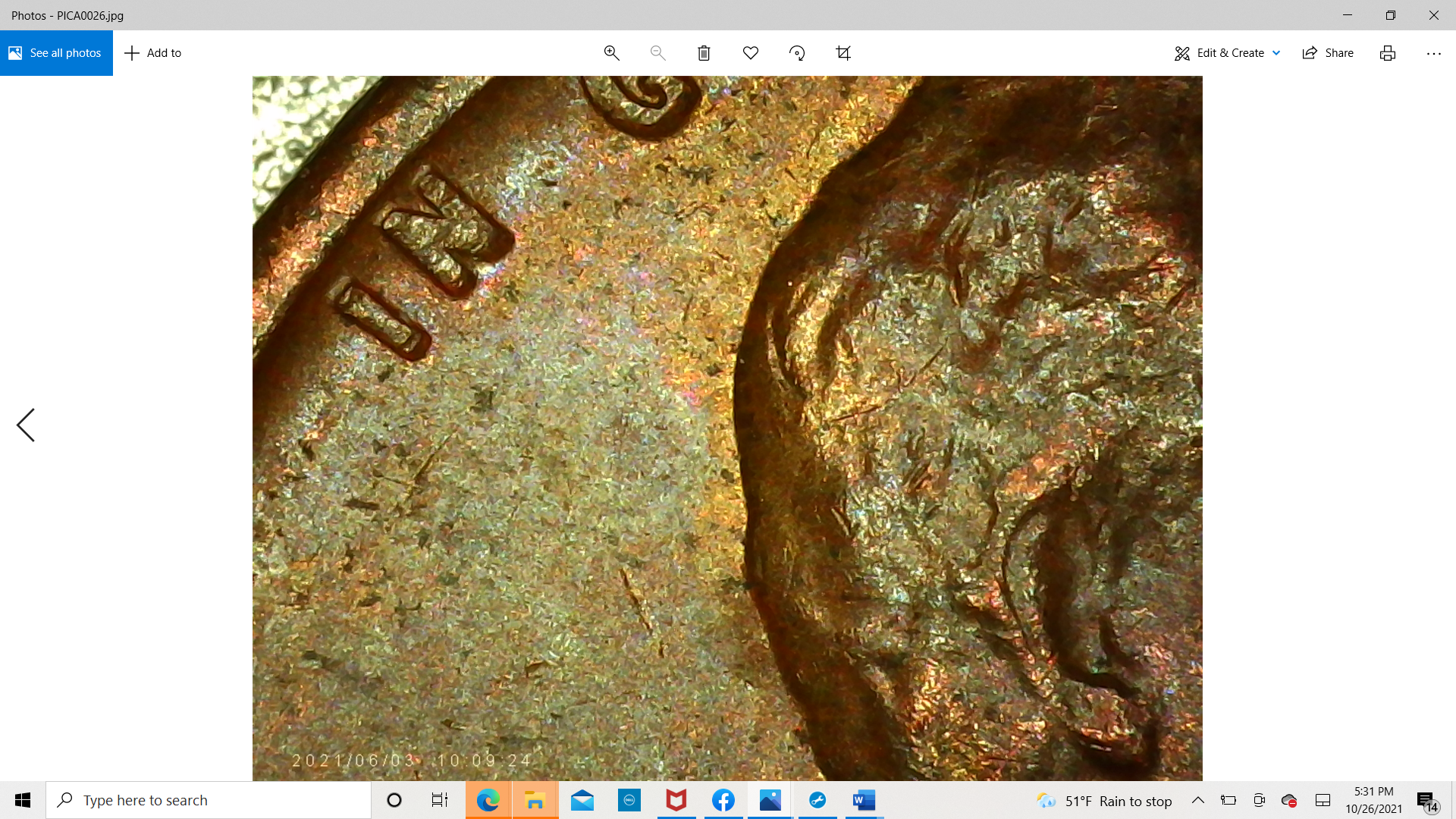Share the photo PICA0026.jpg

[x=1328, y=53]
